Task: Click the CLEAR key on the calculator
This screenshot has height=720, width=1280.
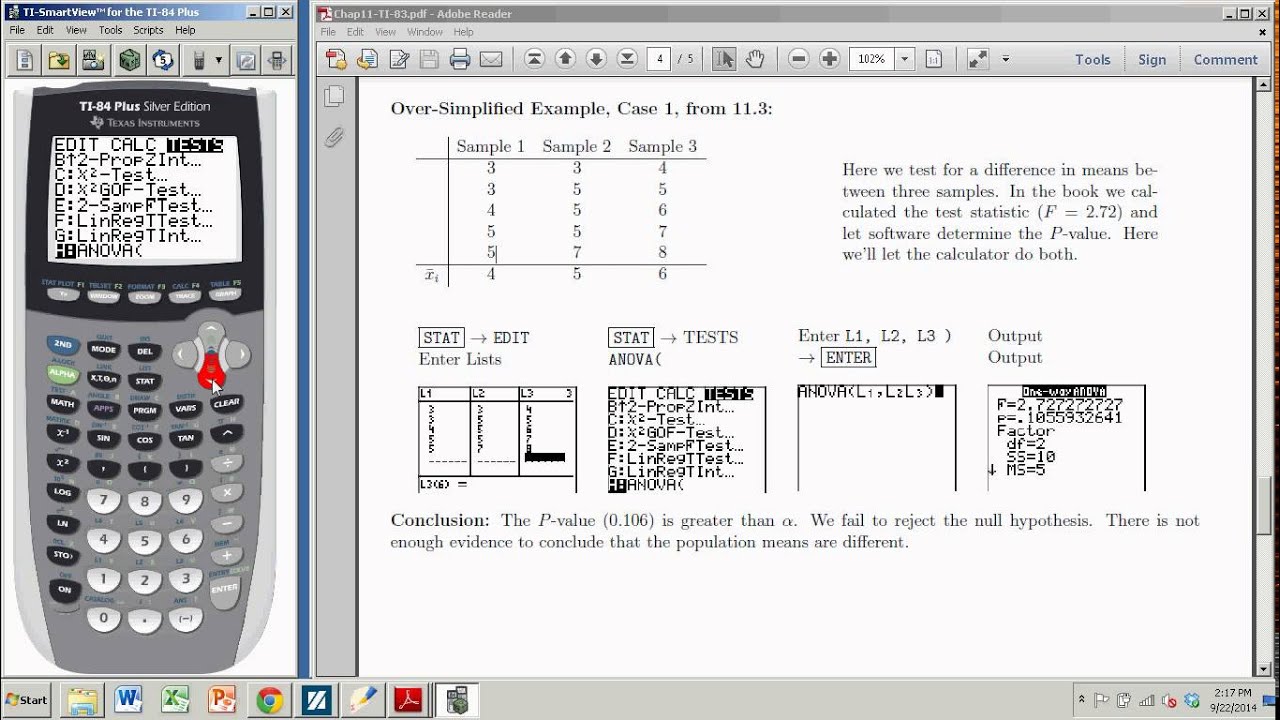Action: tap(226, 403)
